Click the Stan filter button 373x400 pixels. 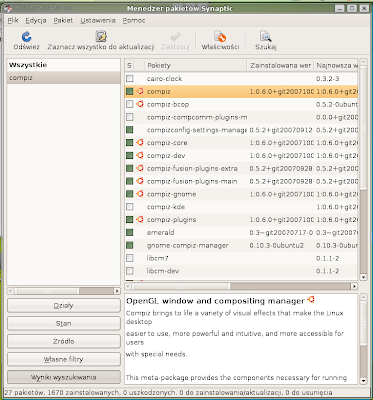63,323
